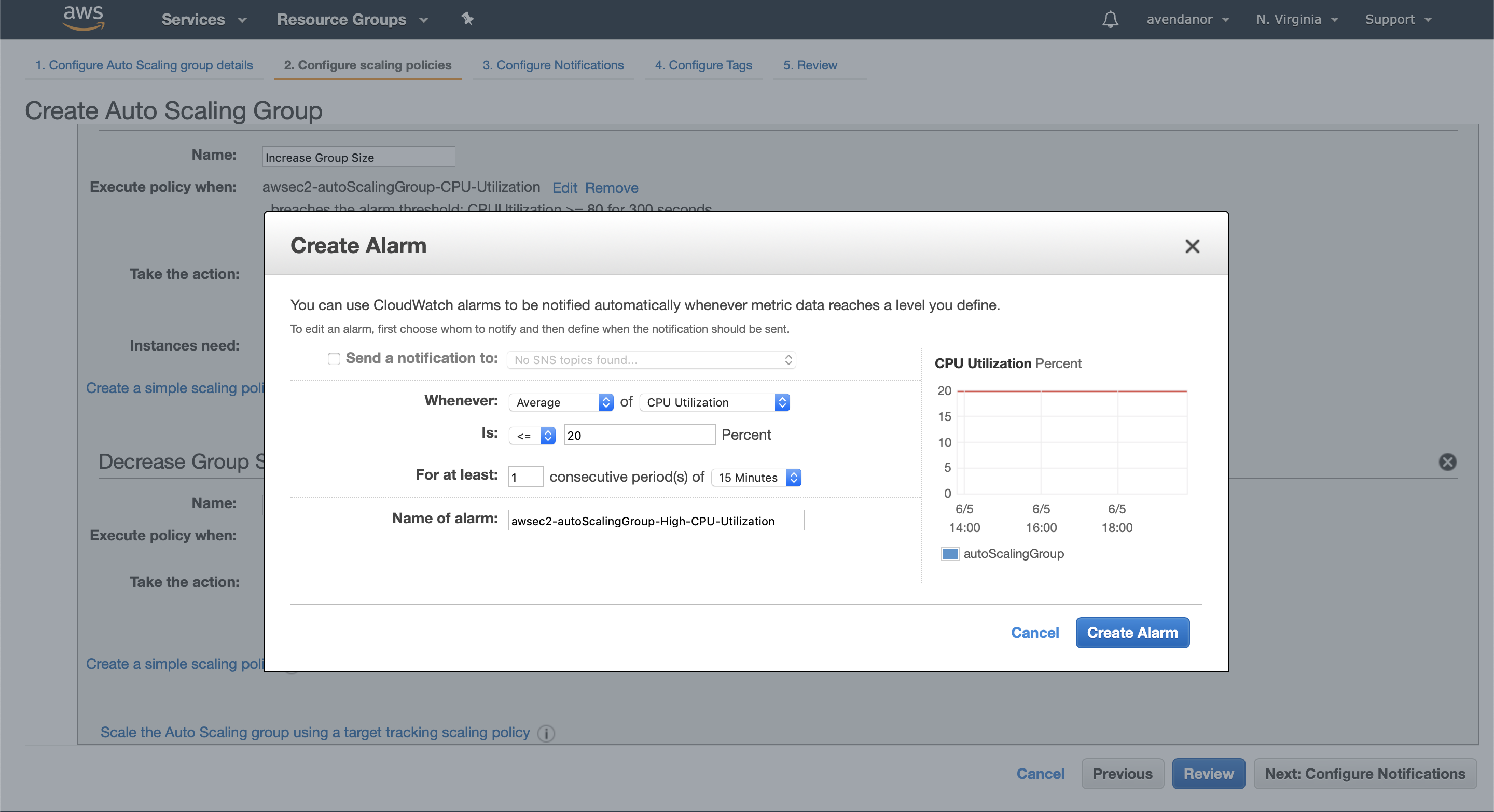
Task: Click info icon beside target tracking link
Action: (x=546, y=733)
